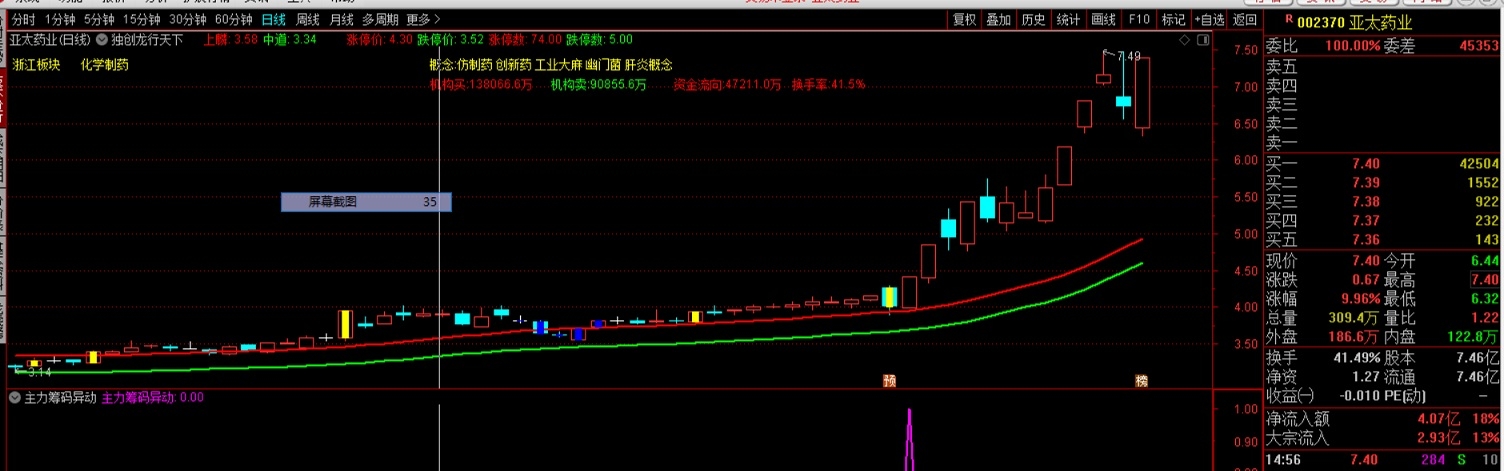Viewport: 1504px width, 471px height.
Task: Select the 60分钟 period tab
Action: click(233, 19)
